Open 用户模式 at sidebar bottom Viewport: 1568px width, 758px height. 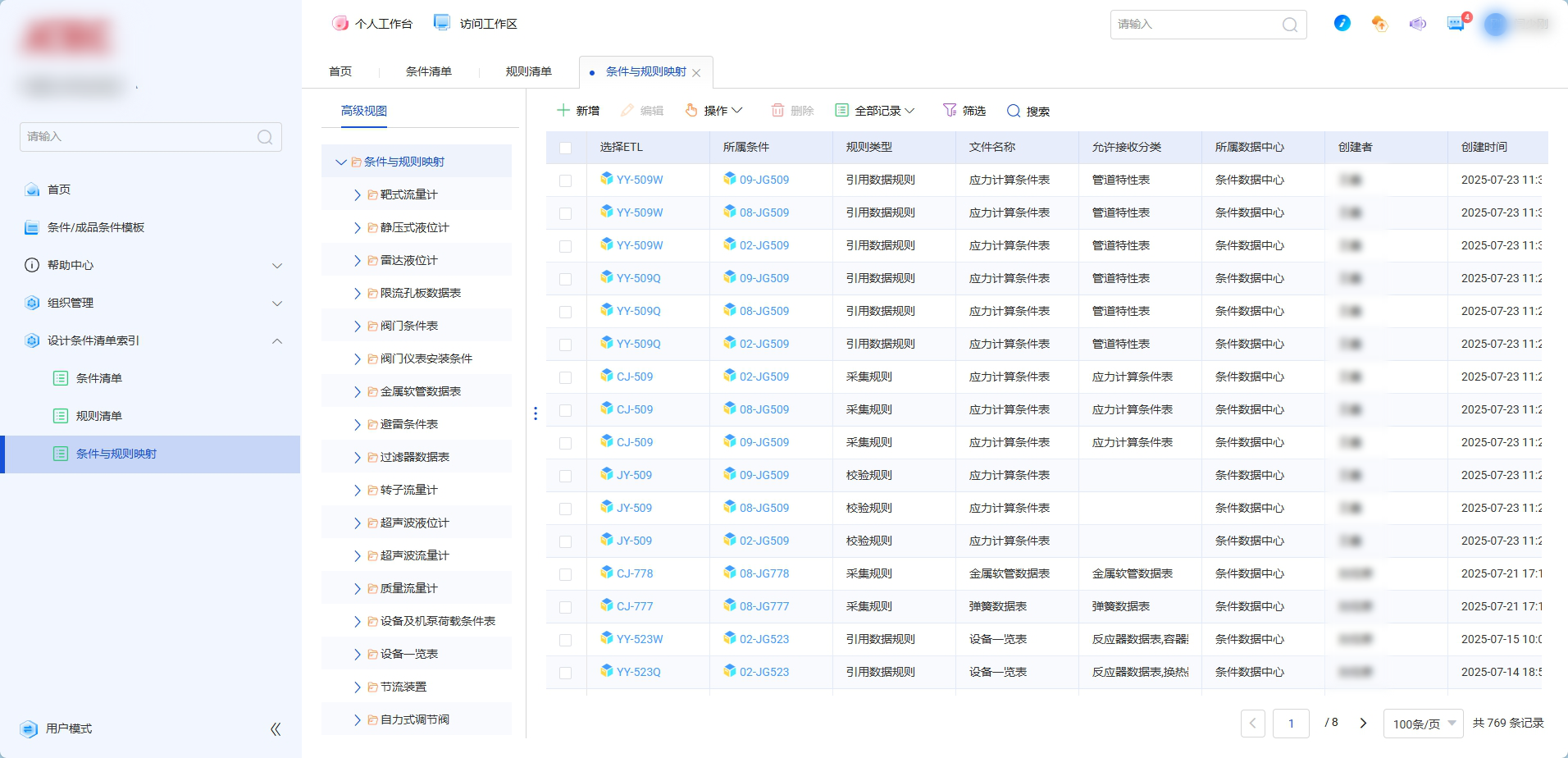[69, 728]
